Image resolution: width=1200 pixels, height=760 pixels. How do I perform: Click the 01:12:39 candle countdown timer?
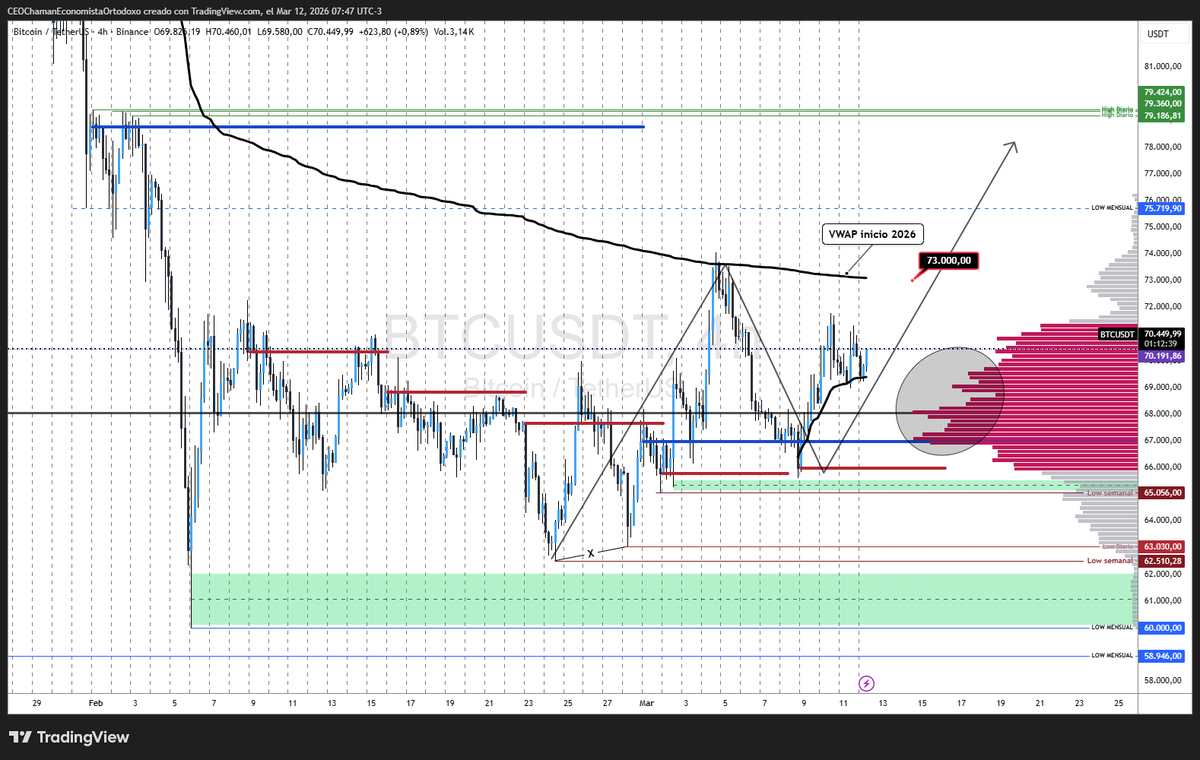(x=1163, y=344)
